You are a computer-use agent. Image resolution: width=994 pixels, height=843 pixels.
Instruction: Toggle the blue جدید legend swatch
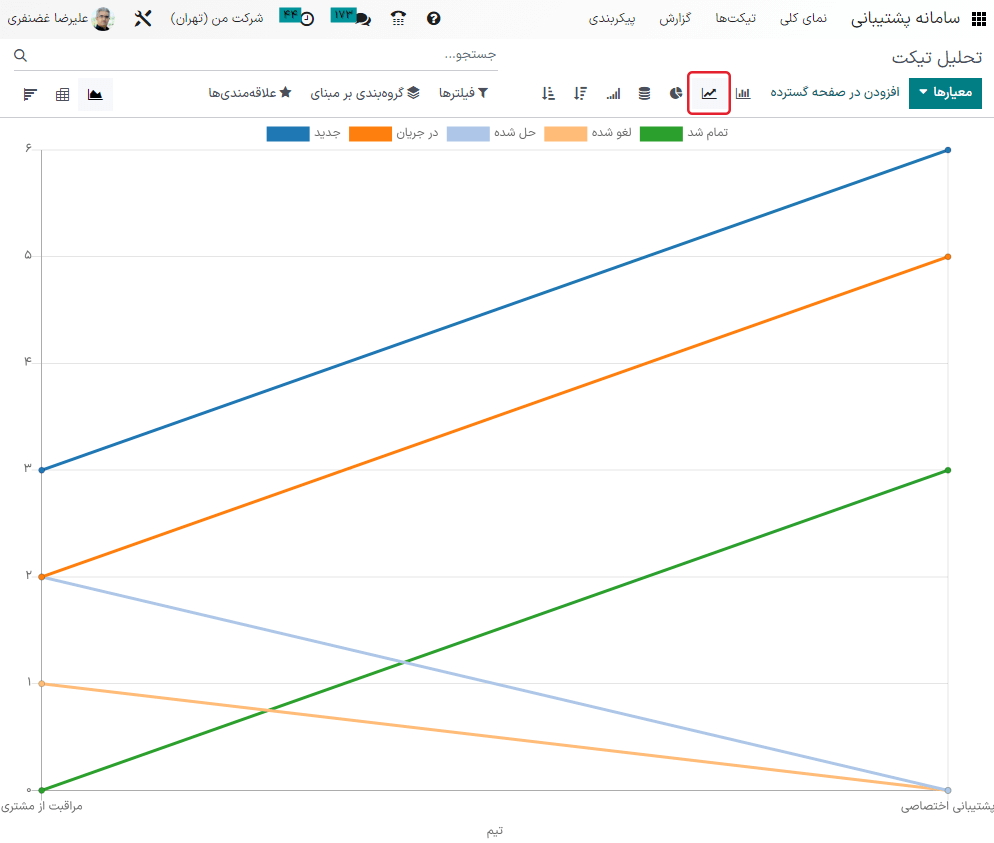coord(288,133)
